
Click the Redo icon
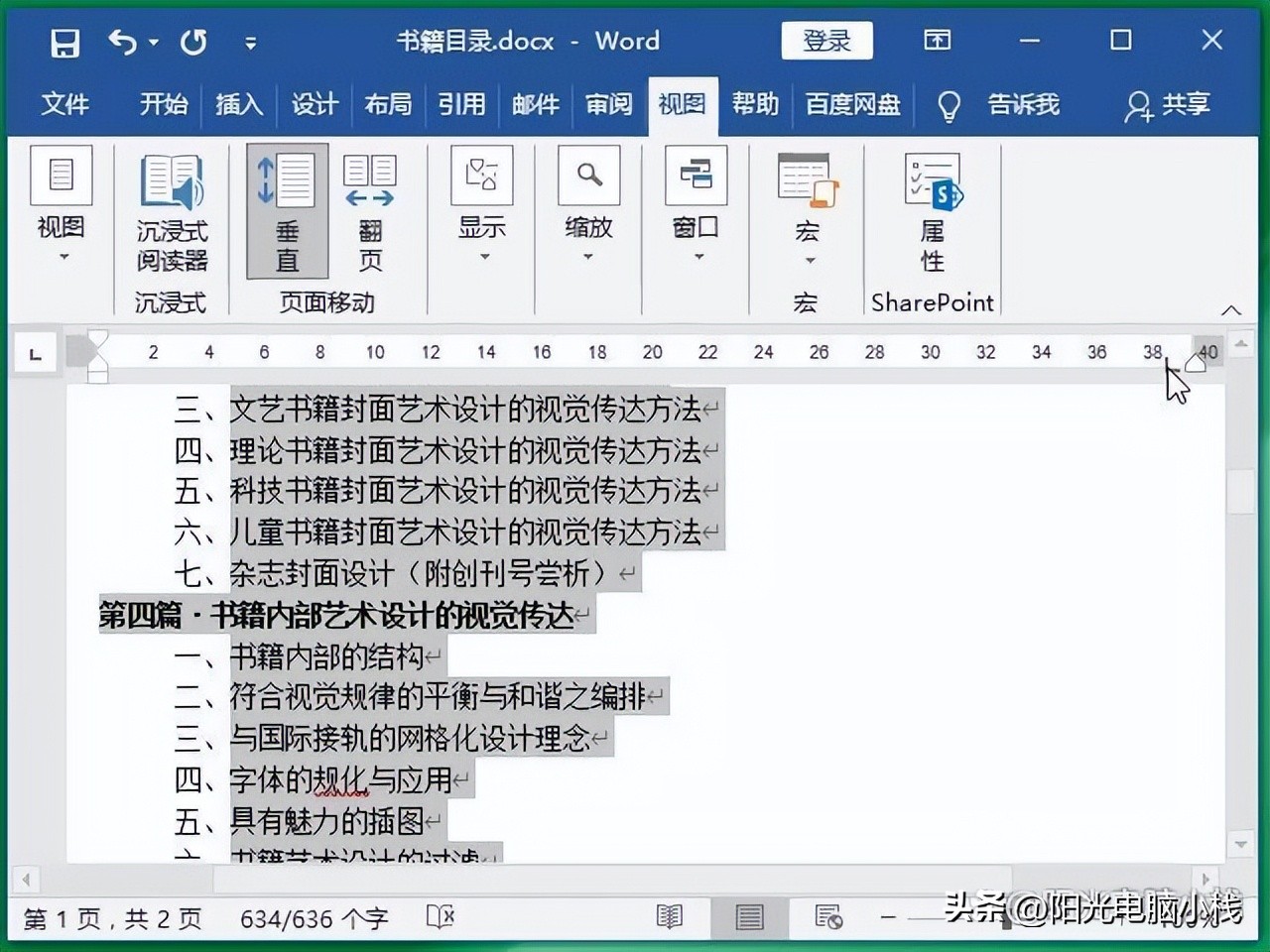(x=194, y=42)
